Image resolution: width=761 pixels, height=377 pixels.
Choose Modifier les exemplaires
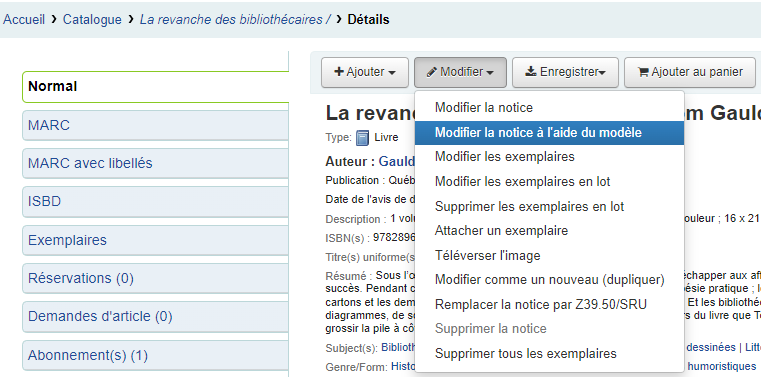(x=549, y=157)
